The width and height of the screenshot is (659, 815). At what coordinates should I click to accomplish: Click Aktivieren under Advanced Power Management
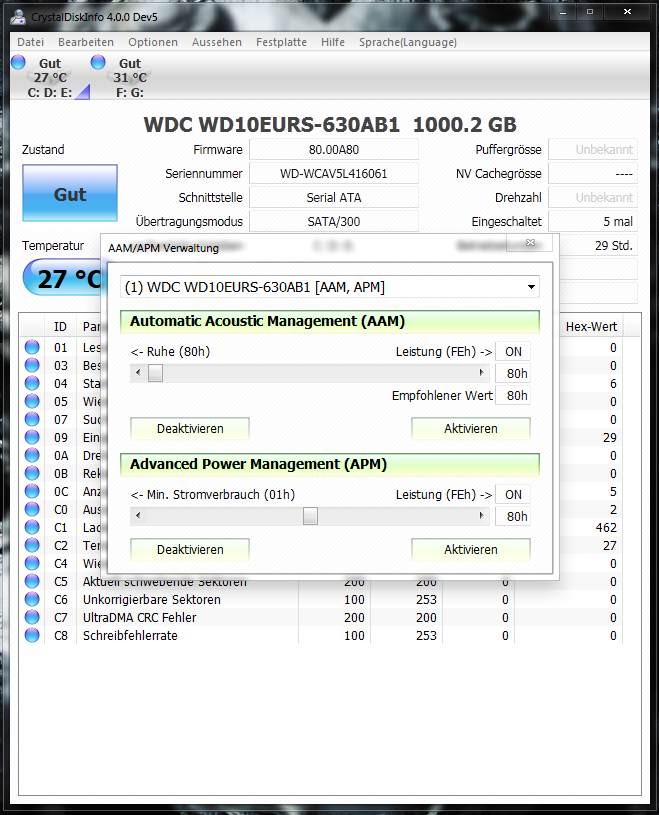[x=471, y=549]
